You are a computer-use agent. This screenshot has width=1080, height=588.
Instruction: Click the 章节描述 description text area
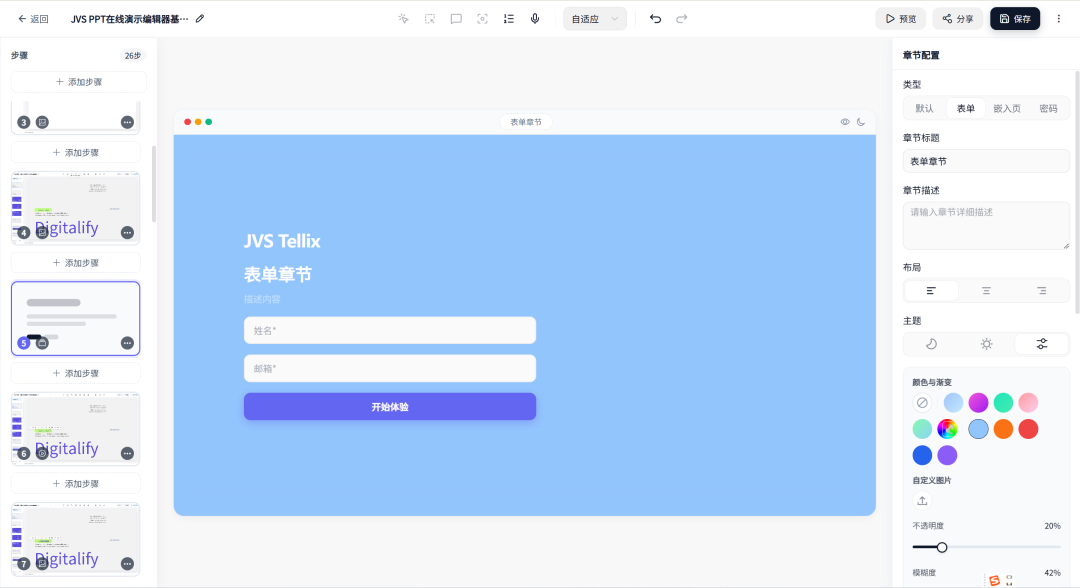tap(986, 225)
